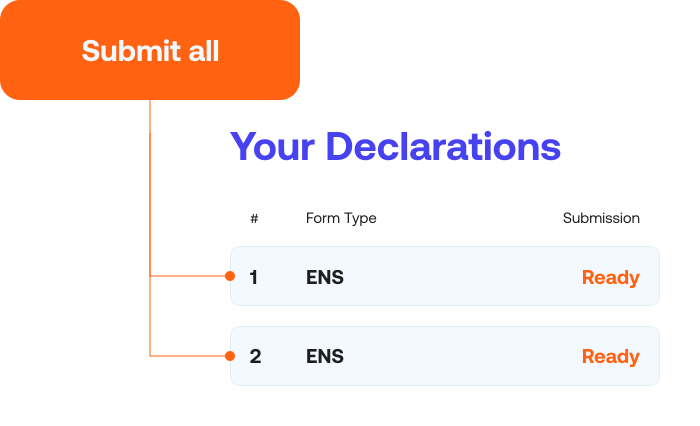Image resolution: width=700 pixels, height=426 pixels.
Task: Click the Your Declarations heading
Action: coord(395,146)
